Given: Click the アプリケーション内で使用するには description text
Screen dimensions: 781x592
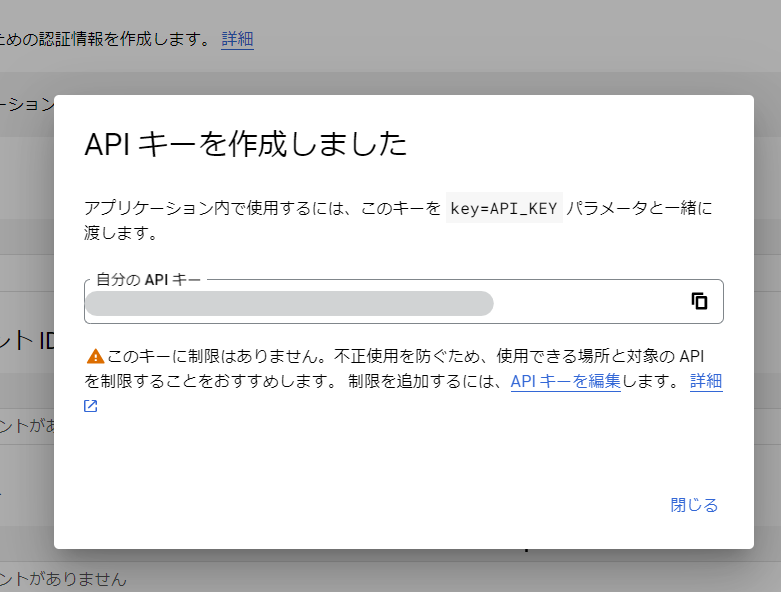Looking at the screenshot, I should (262, 208).
